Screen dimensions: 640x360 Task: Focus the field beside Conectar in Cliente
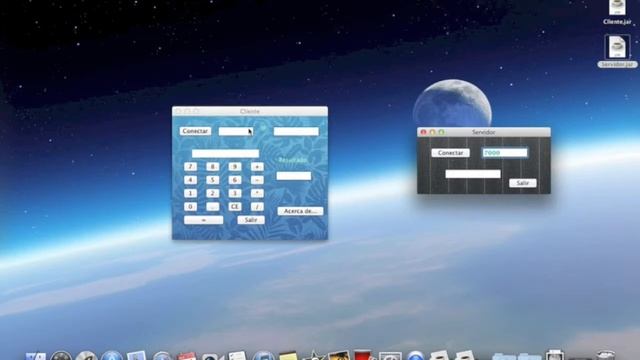236,131
